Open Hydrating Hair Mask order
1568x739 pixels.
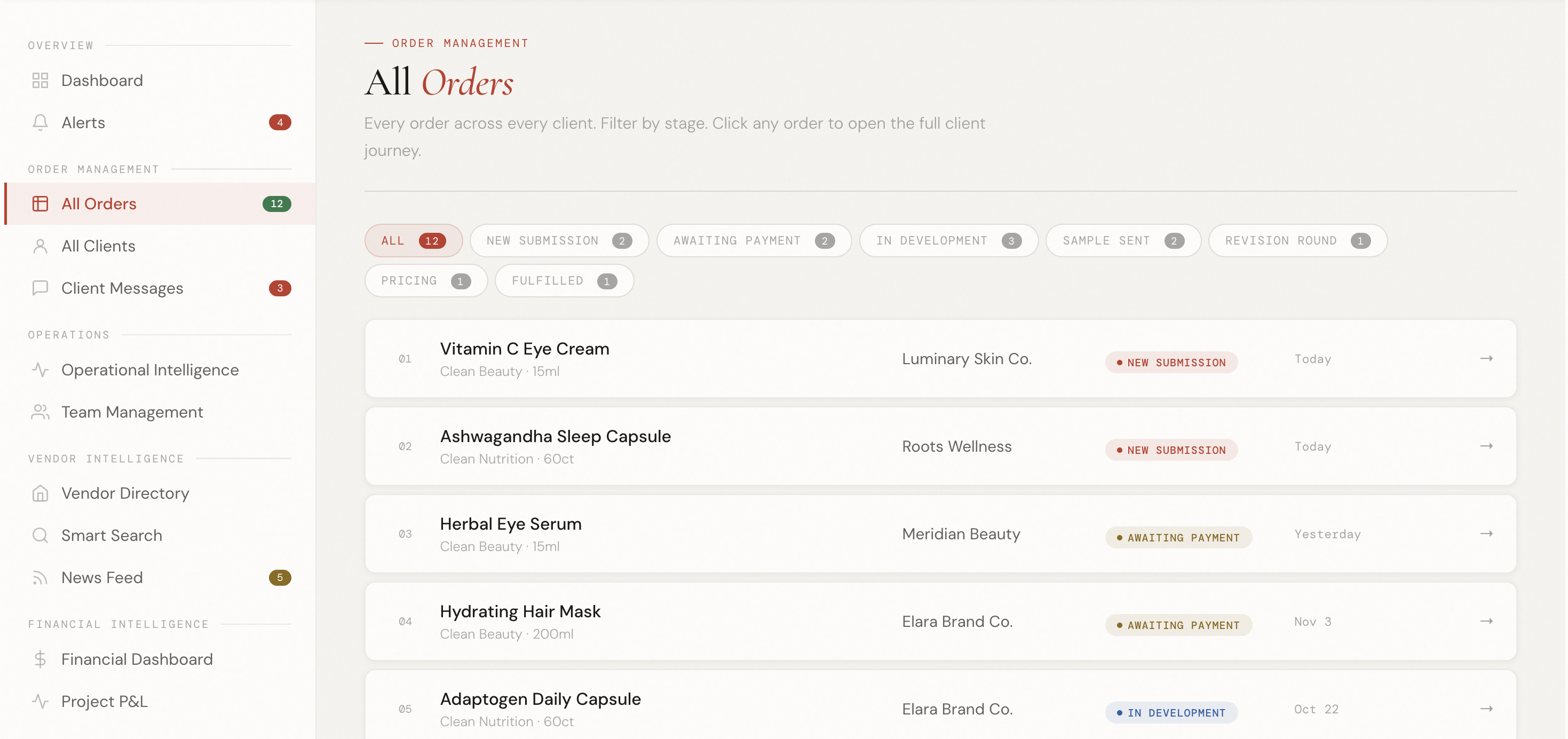[x=940, y=622]
